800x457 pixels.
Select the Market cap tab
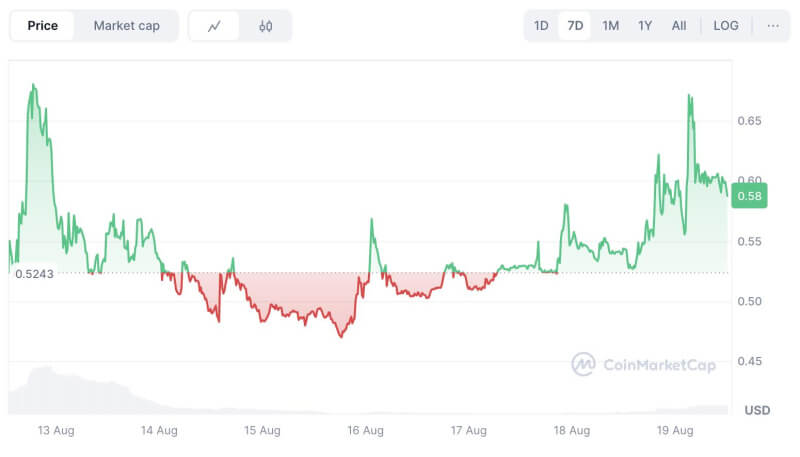point(126,26)
